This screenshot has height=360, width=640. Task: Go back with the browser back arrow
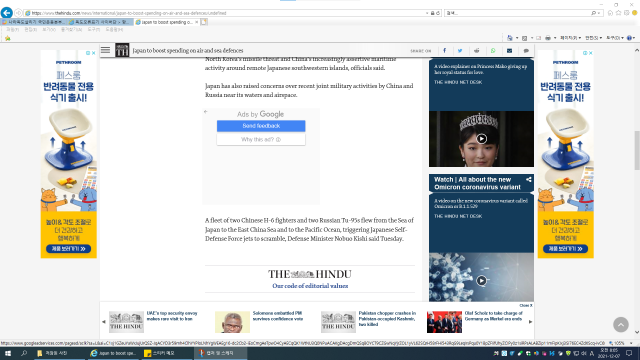(7, 13)
